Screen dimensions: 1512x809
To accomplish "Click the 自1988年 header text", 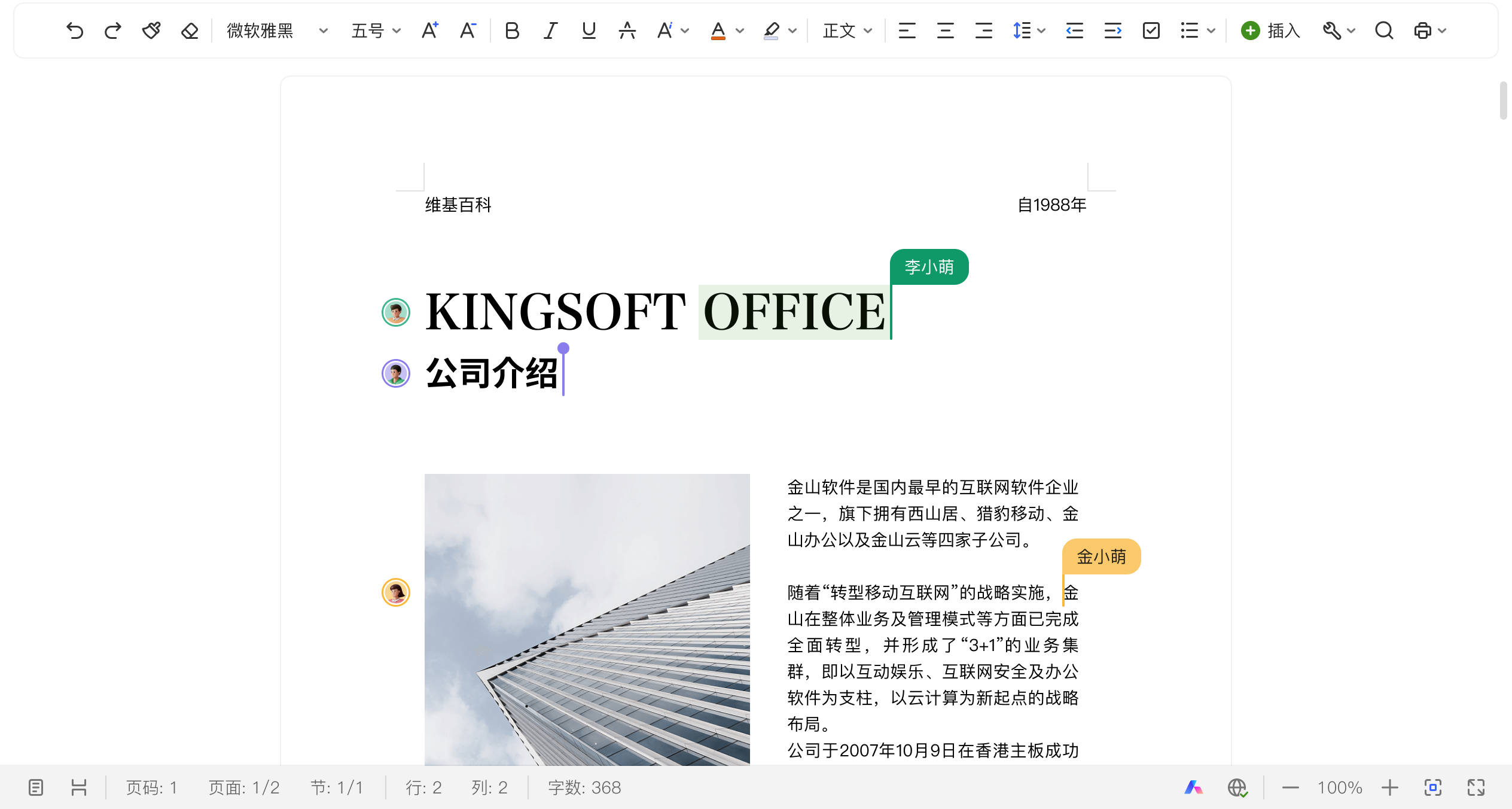I will 1052,205.
